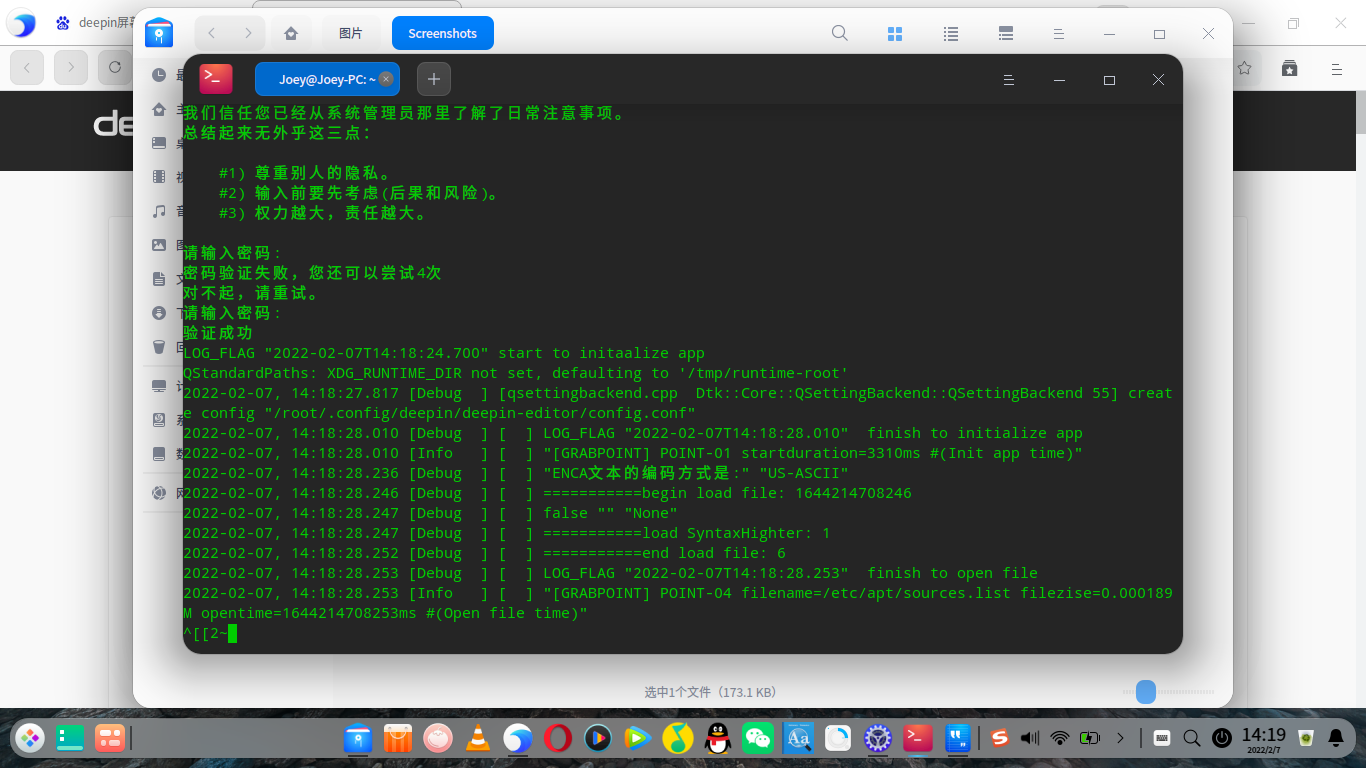Open a new terminal tab with plus button
Screen dimensions: 1366x768
click(x=434, y=79)
